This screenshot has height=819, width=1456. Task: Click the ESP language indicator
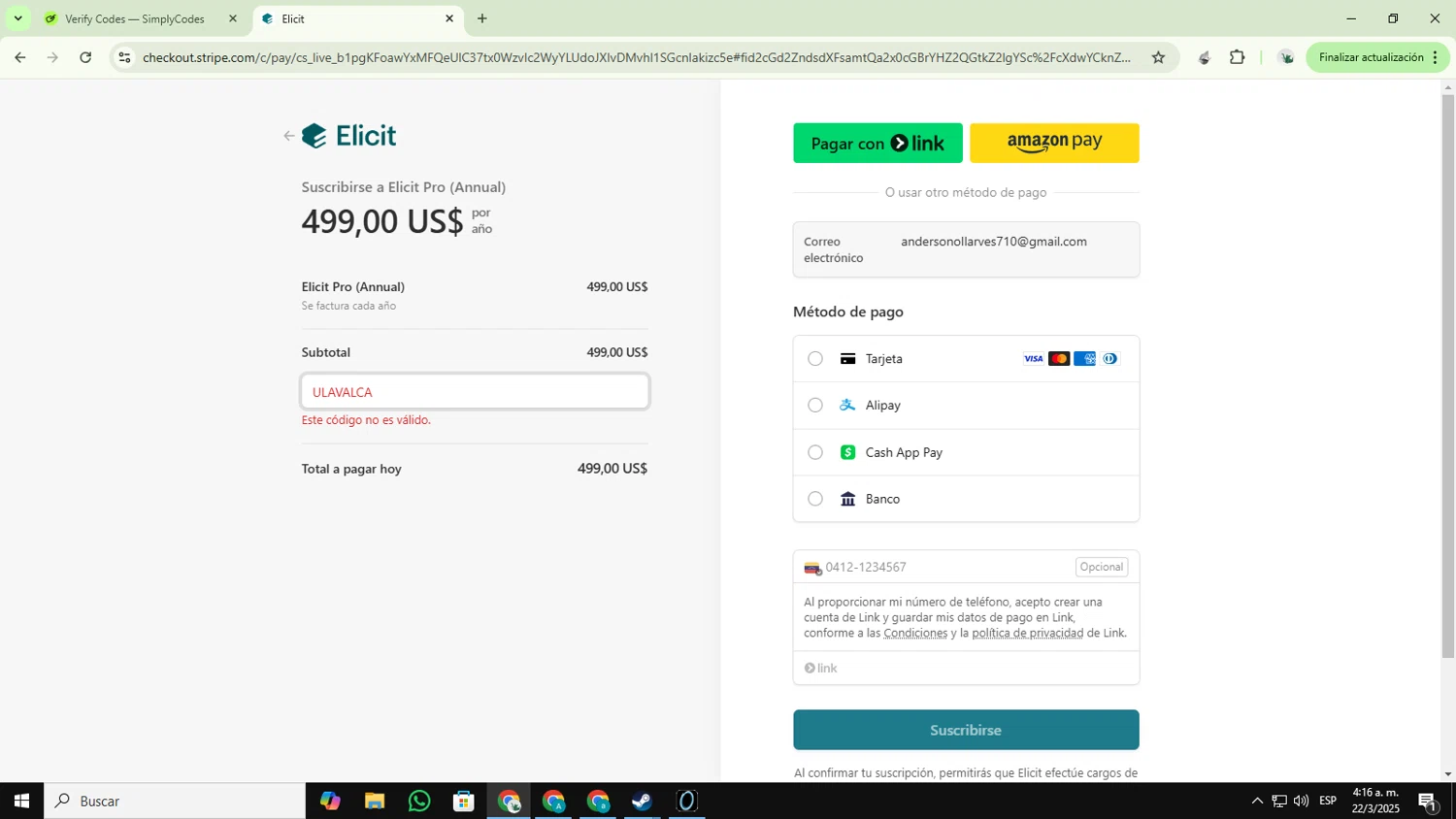pyautogui.click(x=1328, y=801)
